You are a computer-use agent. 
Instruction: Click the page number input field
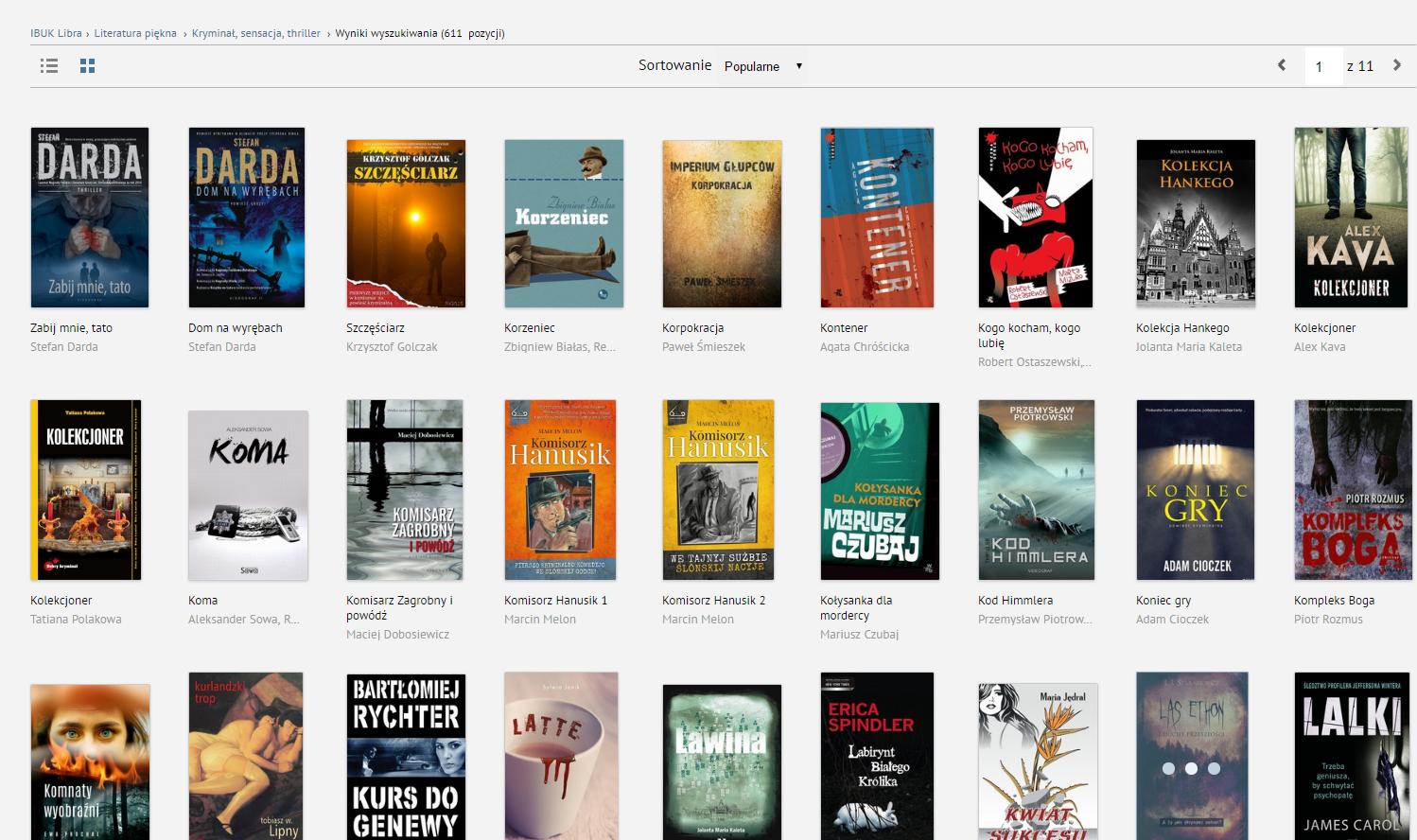pyautogui.click(x=1322, y=66)
